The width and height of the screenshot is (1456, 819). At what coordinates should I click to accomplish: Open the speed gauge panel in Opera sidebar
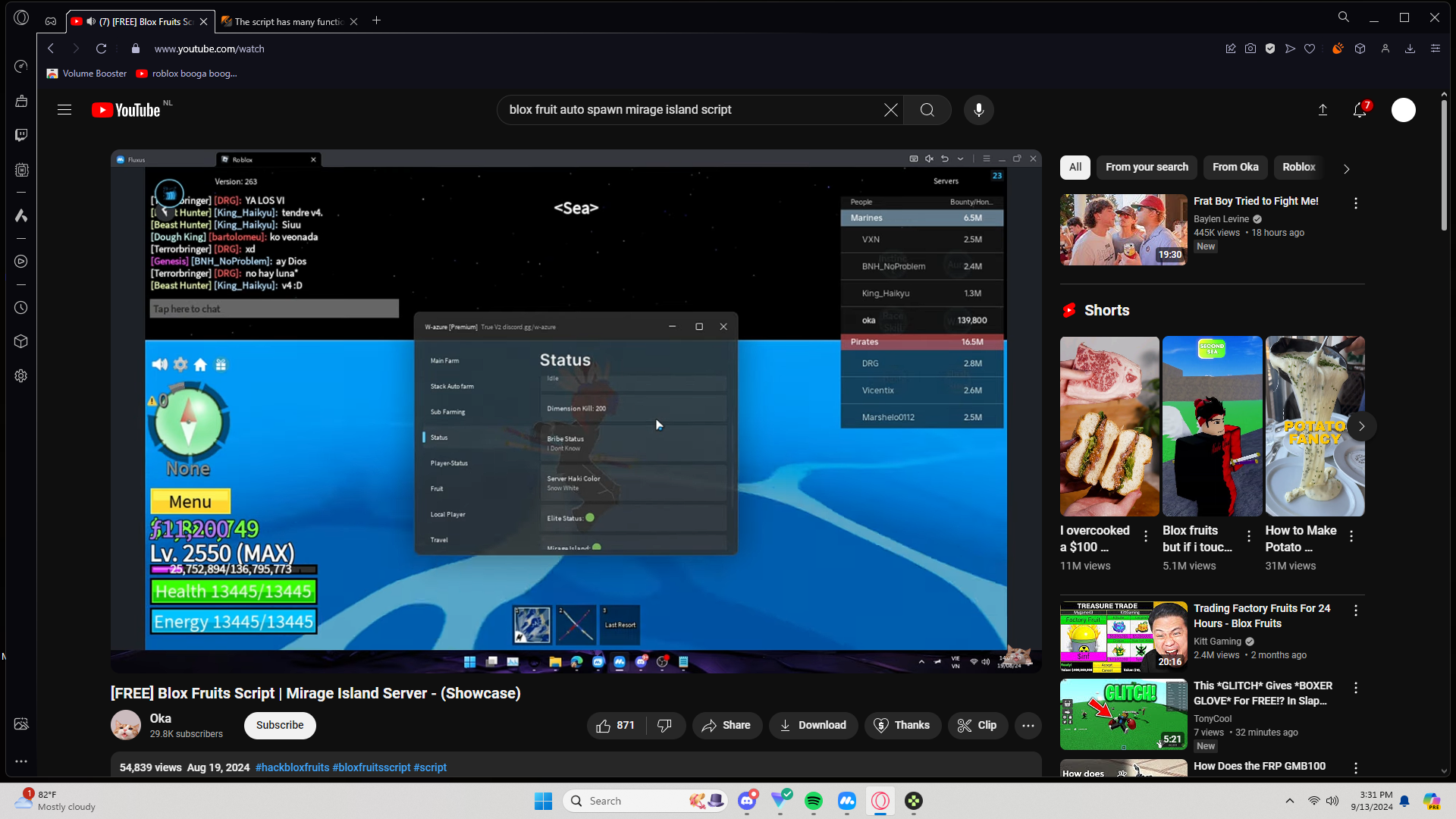point(21,67)
